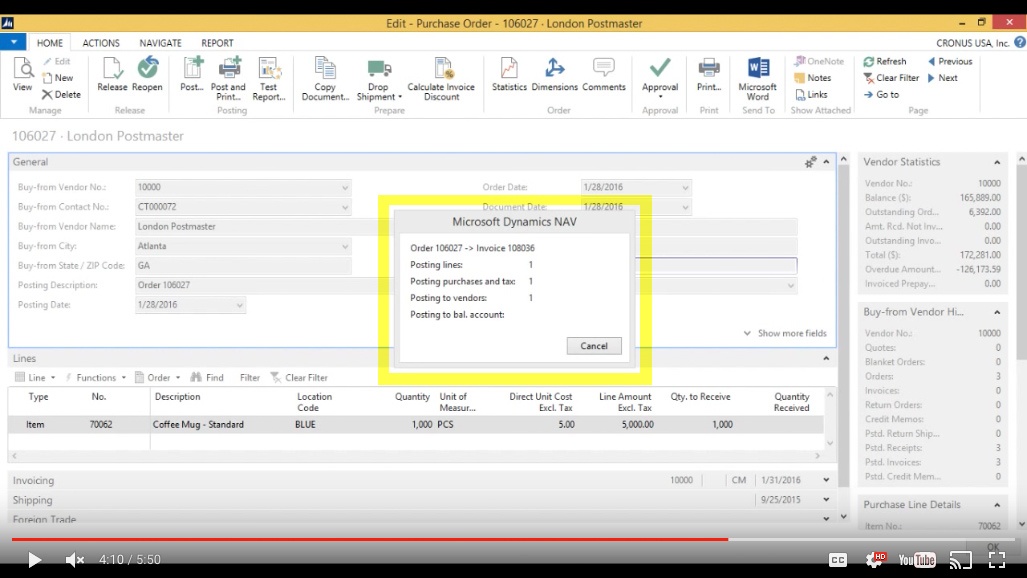Open the Functions menu in Lines

96,377
